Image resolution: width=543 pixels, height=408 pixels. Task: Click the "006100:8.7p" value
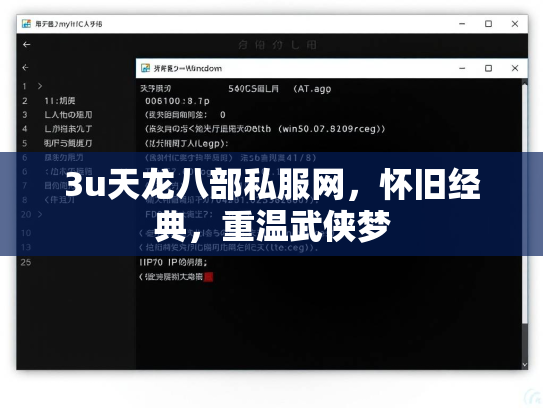[x=177, y=101]
